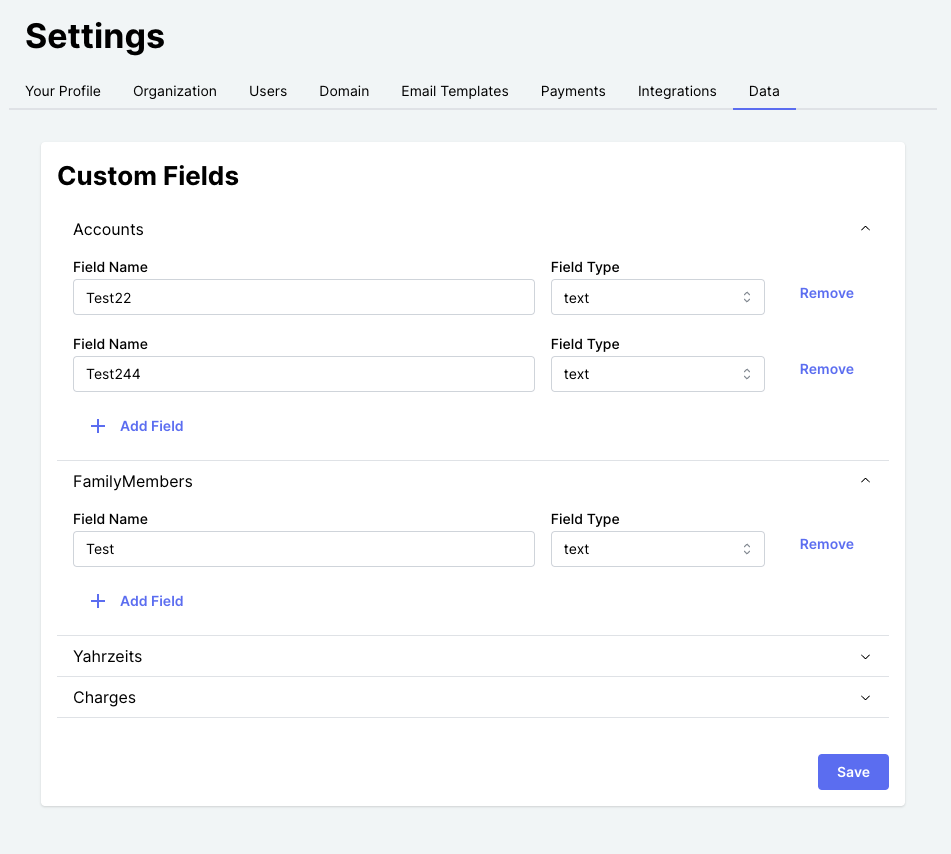Focus the Test22 field name input

[x=303, y=297]
